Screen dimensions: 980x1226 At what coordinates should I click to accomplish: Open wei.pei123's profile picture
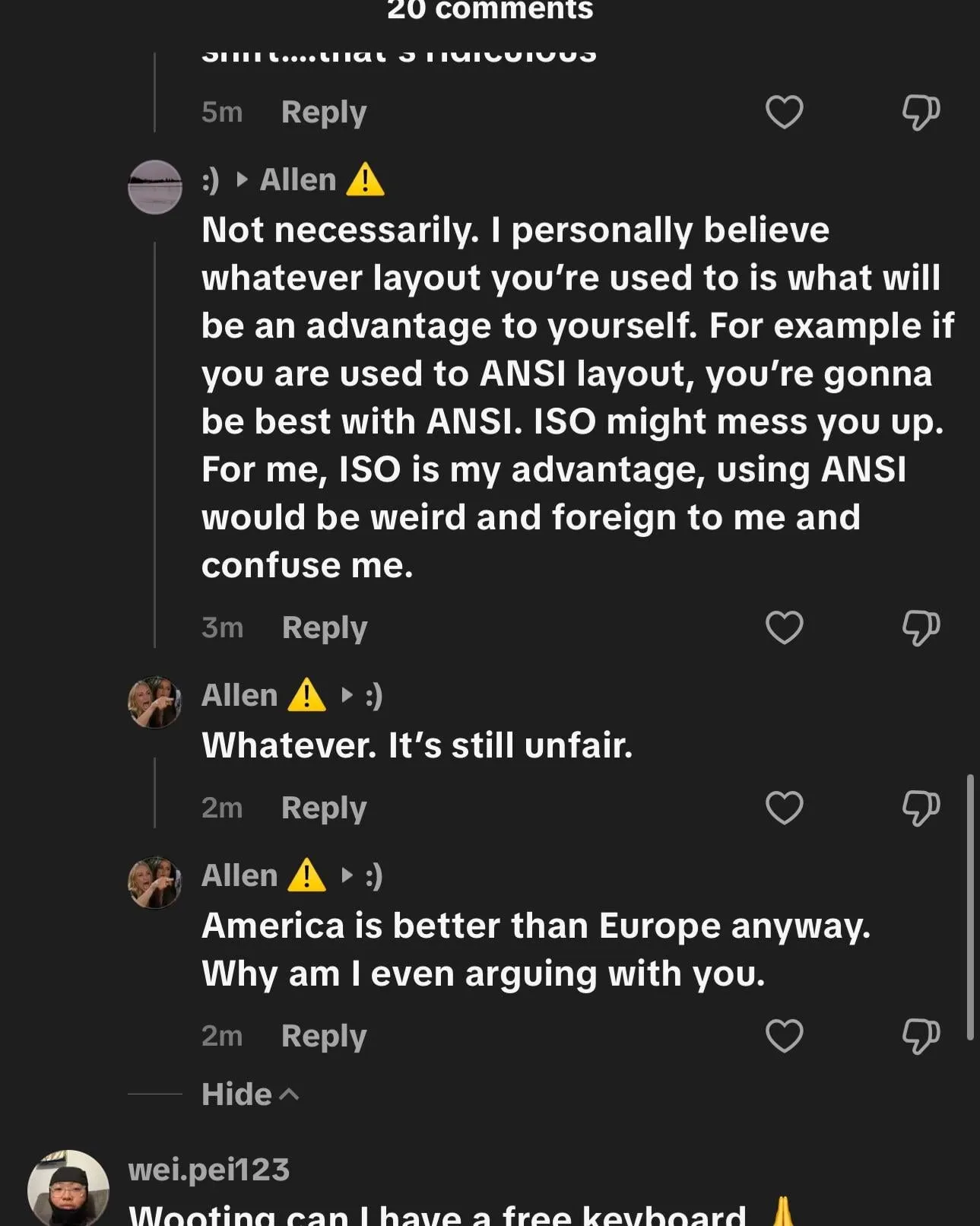(68, 1188)
